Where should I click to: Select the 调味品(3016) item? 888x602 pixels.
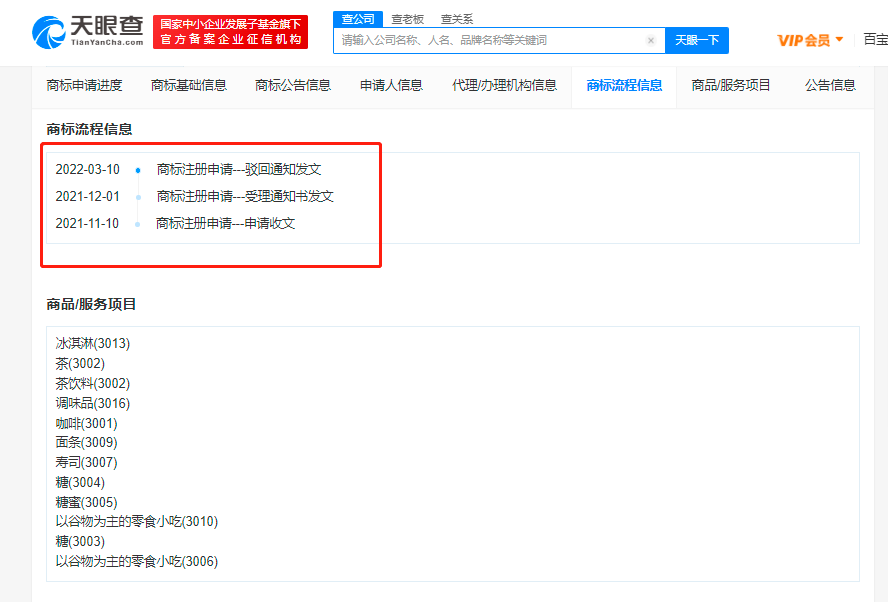(x=93, y=404)
